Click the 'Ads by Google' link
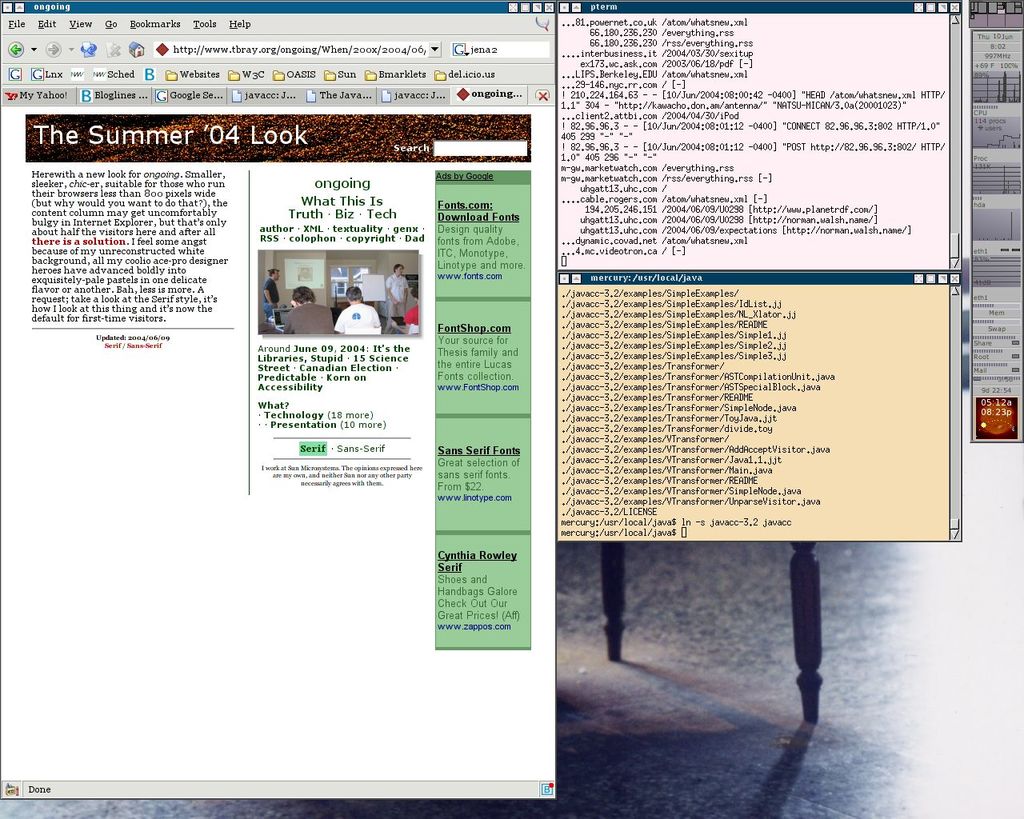The image size is (1024, 819). coord(464,176)
